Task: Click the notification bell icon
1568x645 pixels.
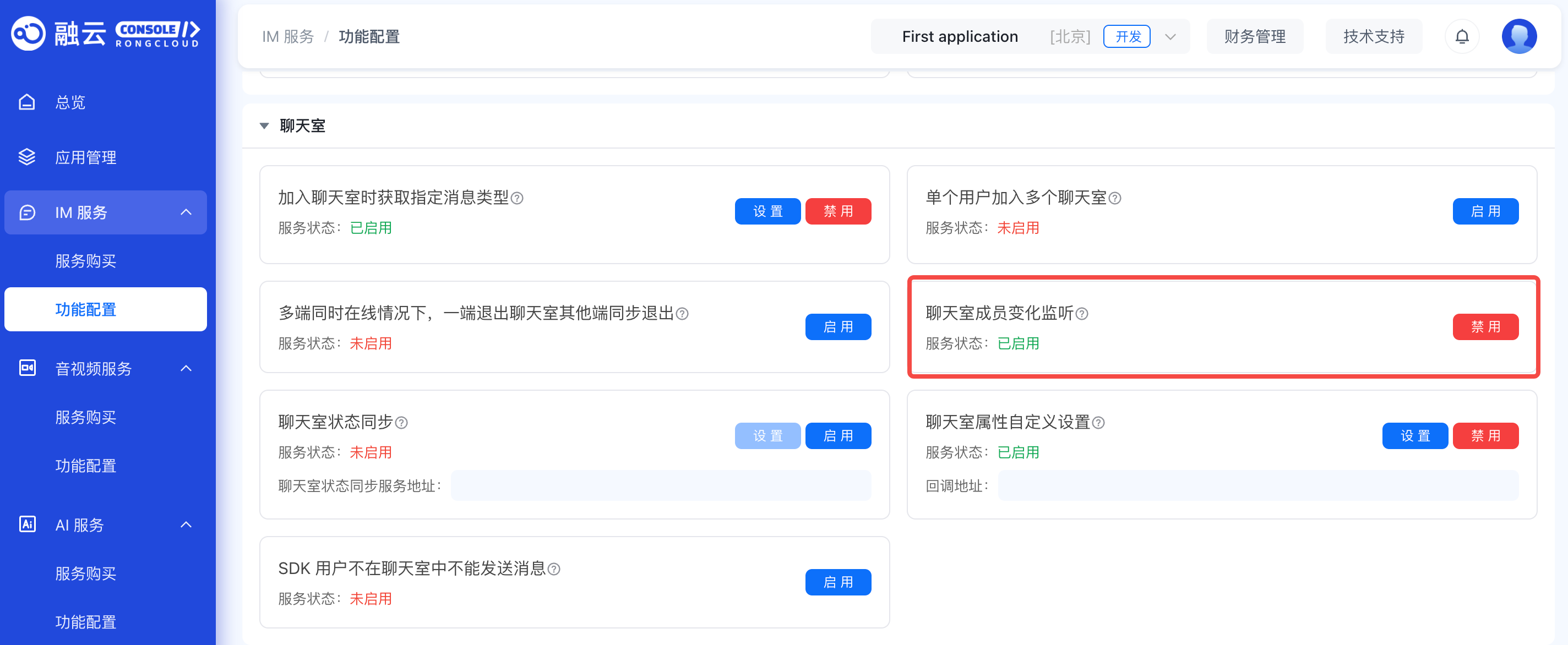Action: [x=1462, y=36]
